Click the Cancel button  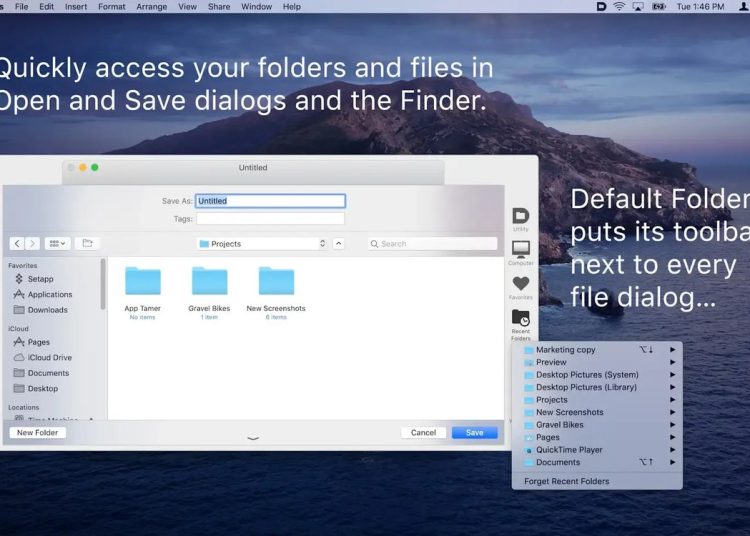click(x=423, y=433)
